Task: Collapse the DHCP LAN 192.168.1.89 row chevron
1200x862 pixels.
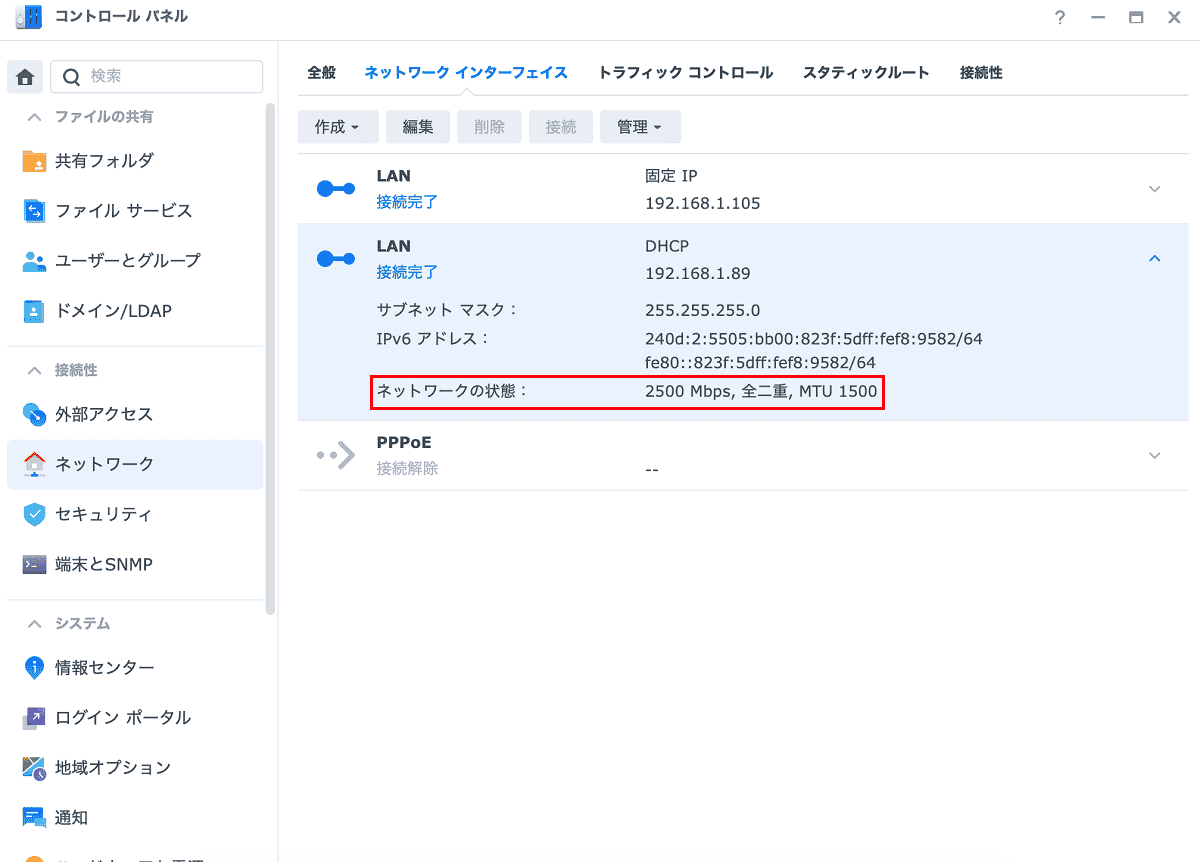Action: (1154, 259)
